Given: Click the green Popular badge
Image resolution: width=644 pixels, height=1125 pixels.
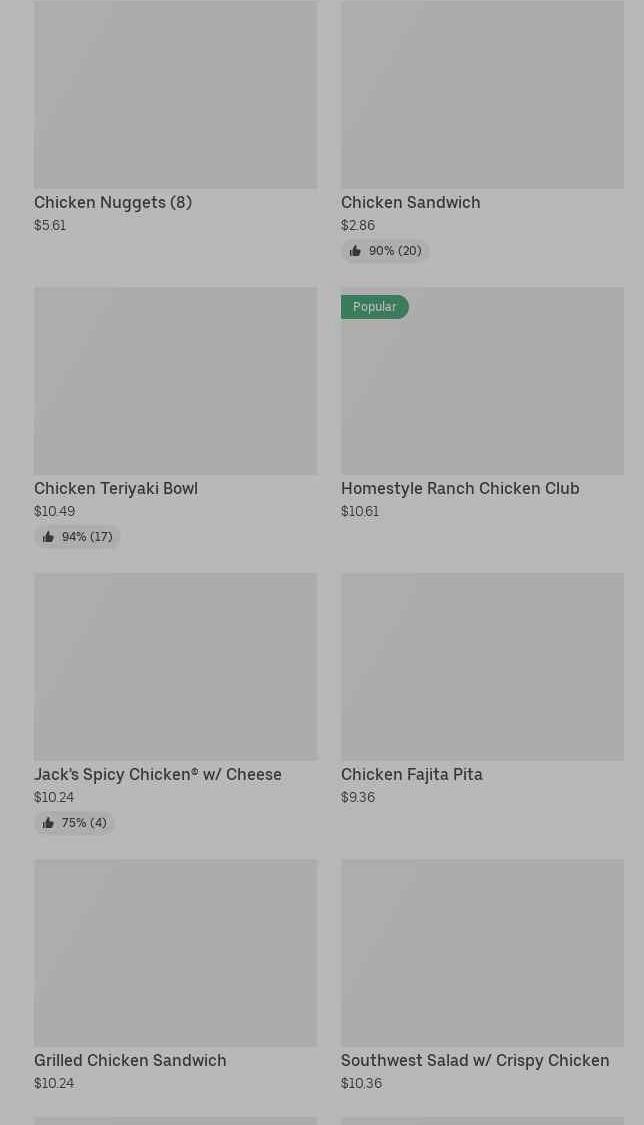Looking at the screenshot, I should click(x=374, y=307).
